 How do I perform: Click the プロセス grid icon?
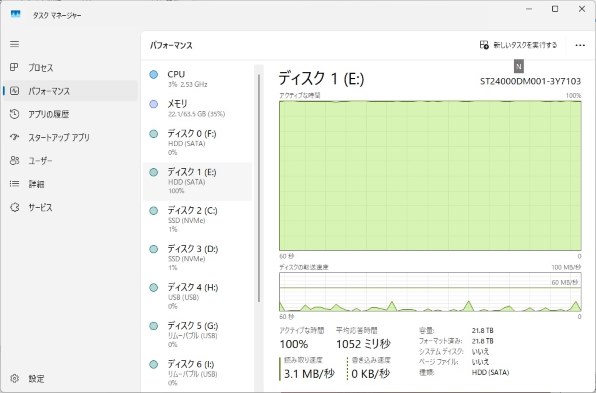pos(14,67)
